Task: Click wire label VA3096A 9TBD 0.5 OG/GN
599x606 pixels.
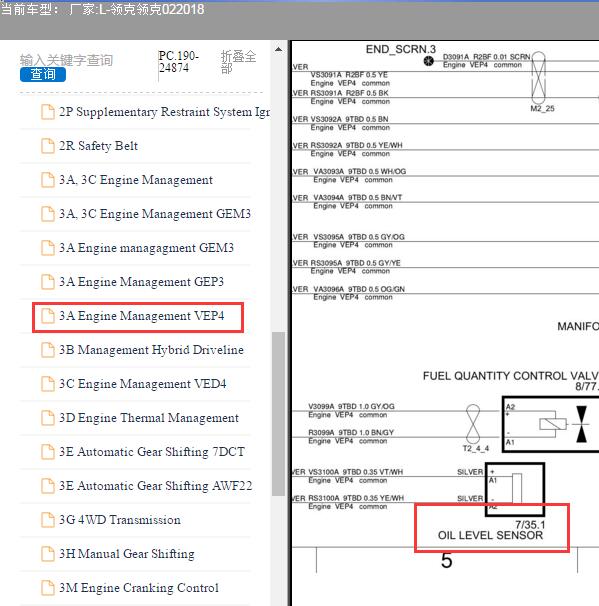Action: click(359, 289)
